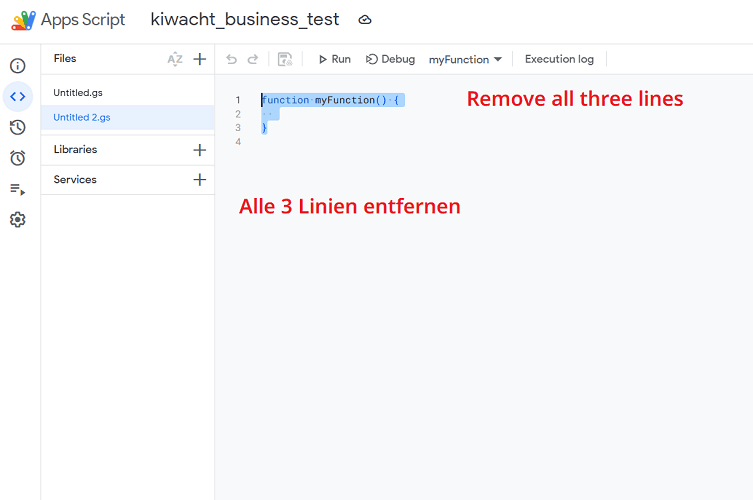
Task: Open the Executions list icon
Action: click(x=18, y=189)
